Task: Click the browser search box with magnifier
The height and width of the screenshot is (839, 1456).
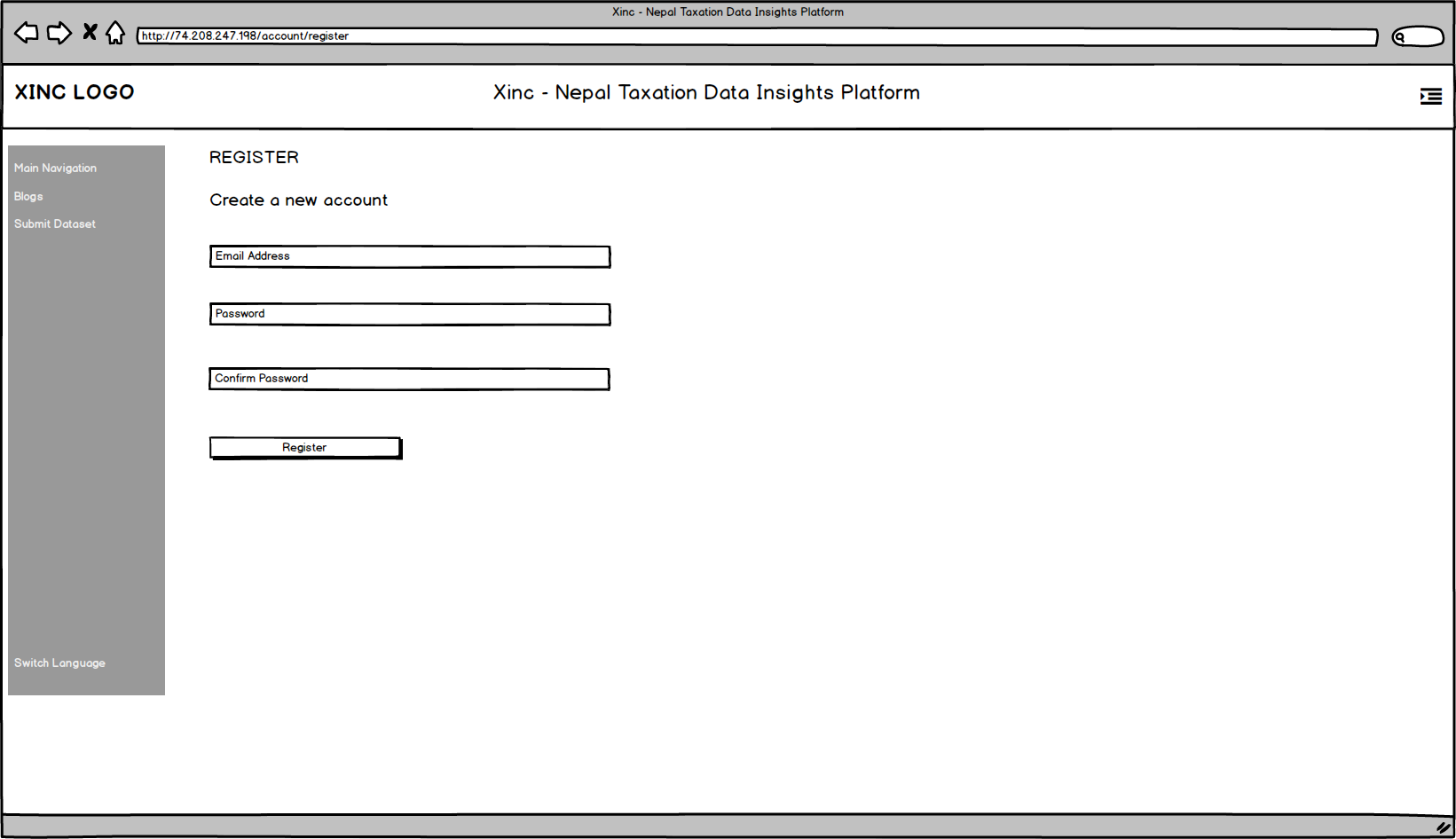Action: pyautogui.click(x=1418, y=36)
